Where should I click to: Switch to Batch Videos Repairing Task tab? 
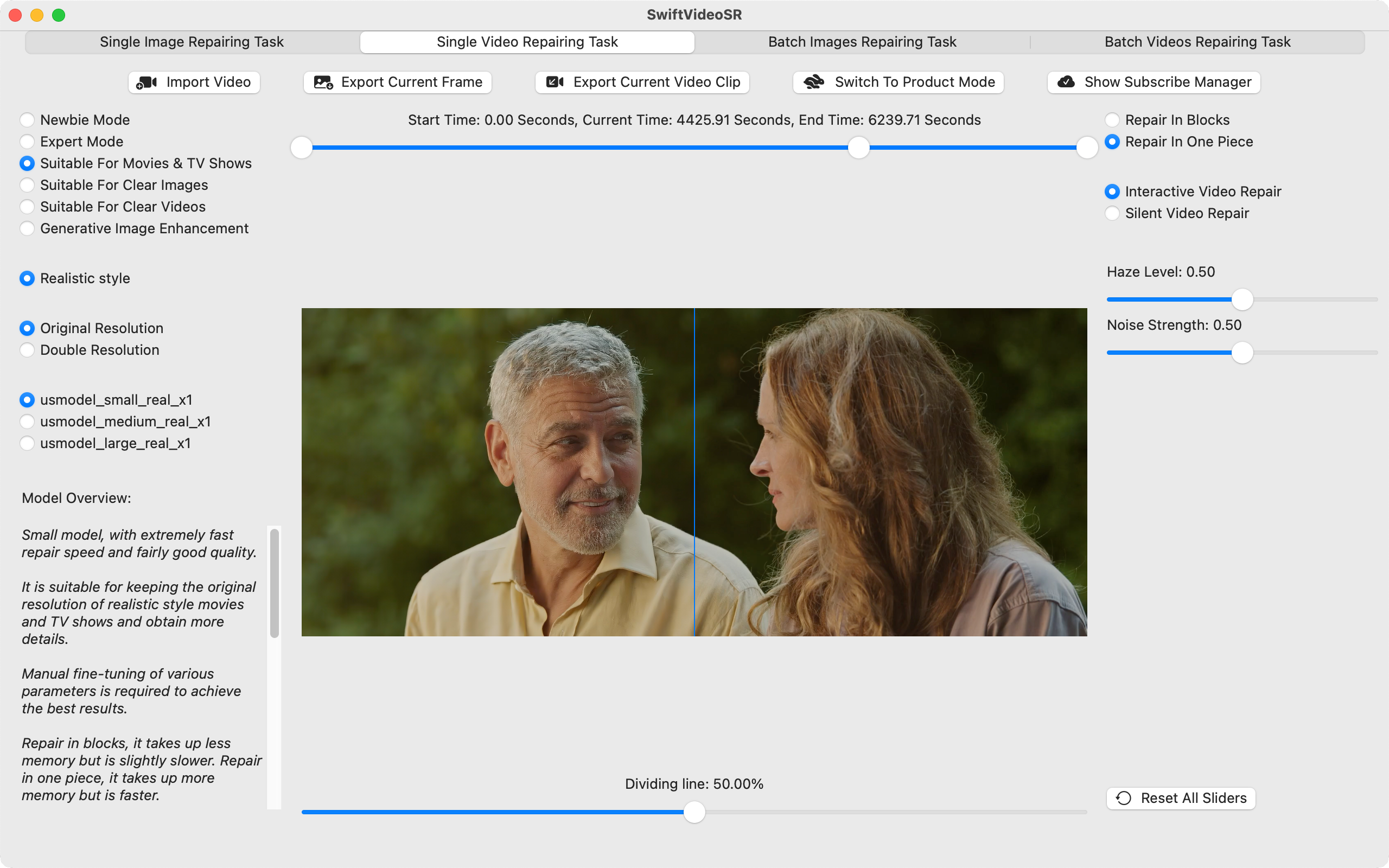click(1197, 42)
